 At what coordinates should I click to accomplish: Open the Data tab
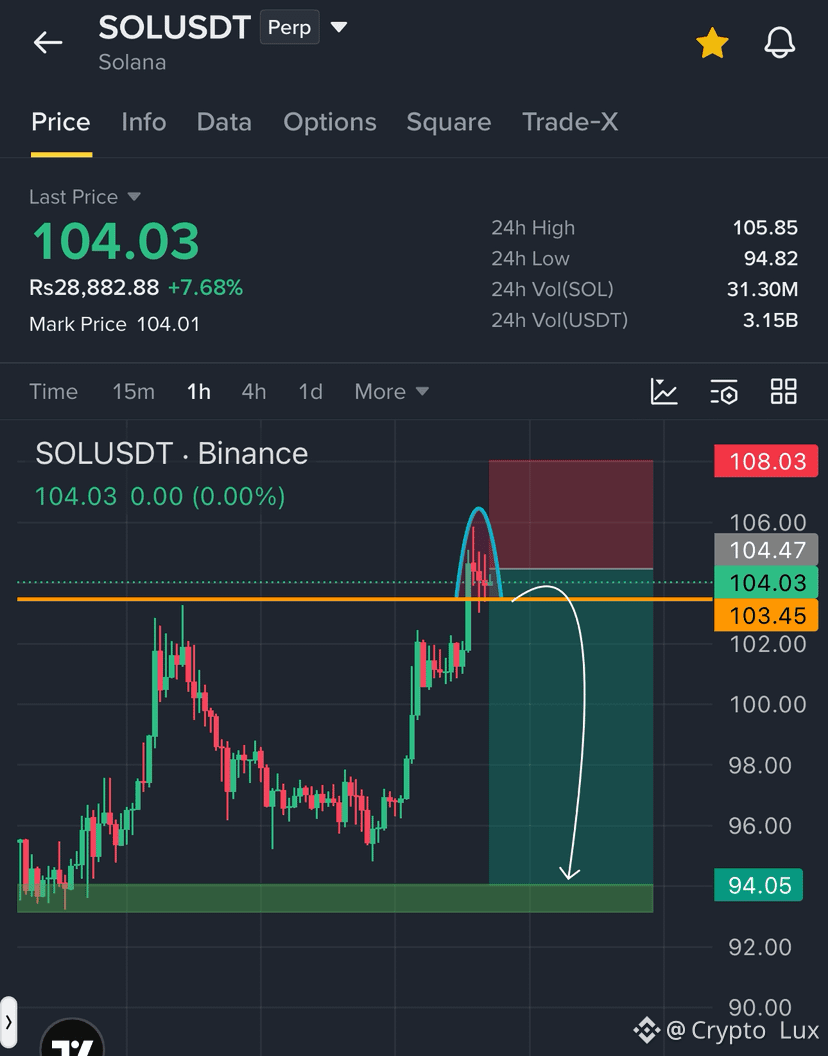pos(224,122)
